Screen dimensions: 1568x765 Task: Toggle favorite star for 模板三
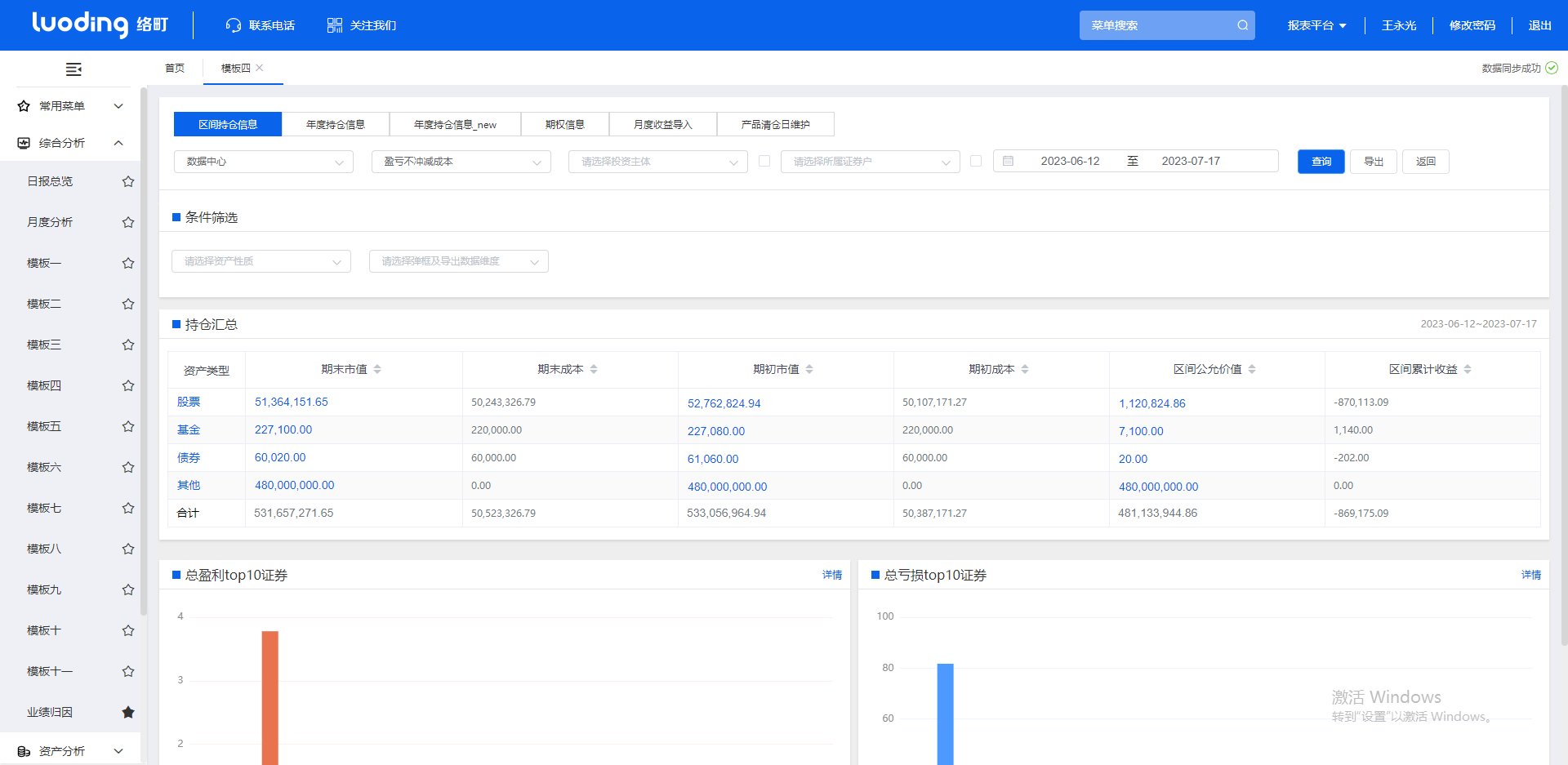tap(128, 345)
